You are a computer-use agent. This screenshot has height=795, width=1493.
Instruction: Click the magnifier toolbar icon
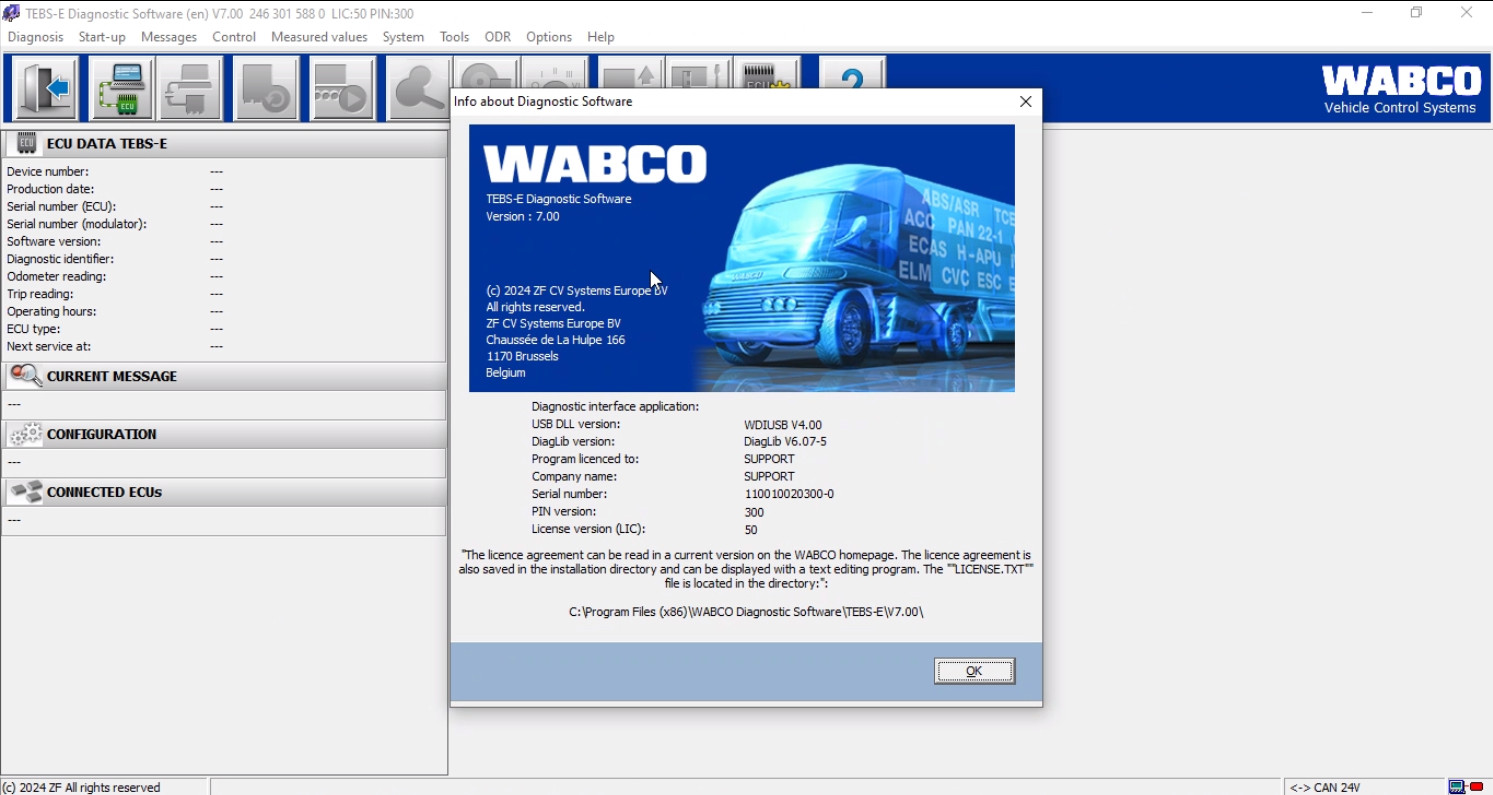pyautogui.click(x=418, y=89)
